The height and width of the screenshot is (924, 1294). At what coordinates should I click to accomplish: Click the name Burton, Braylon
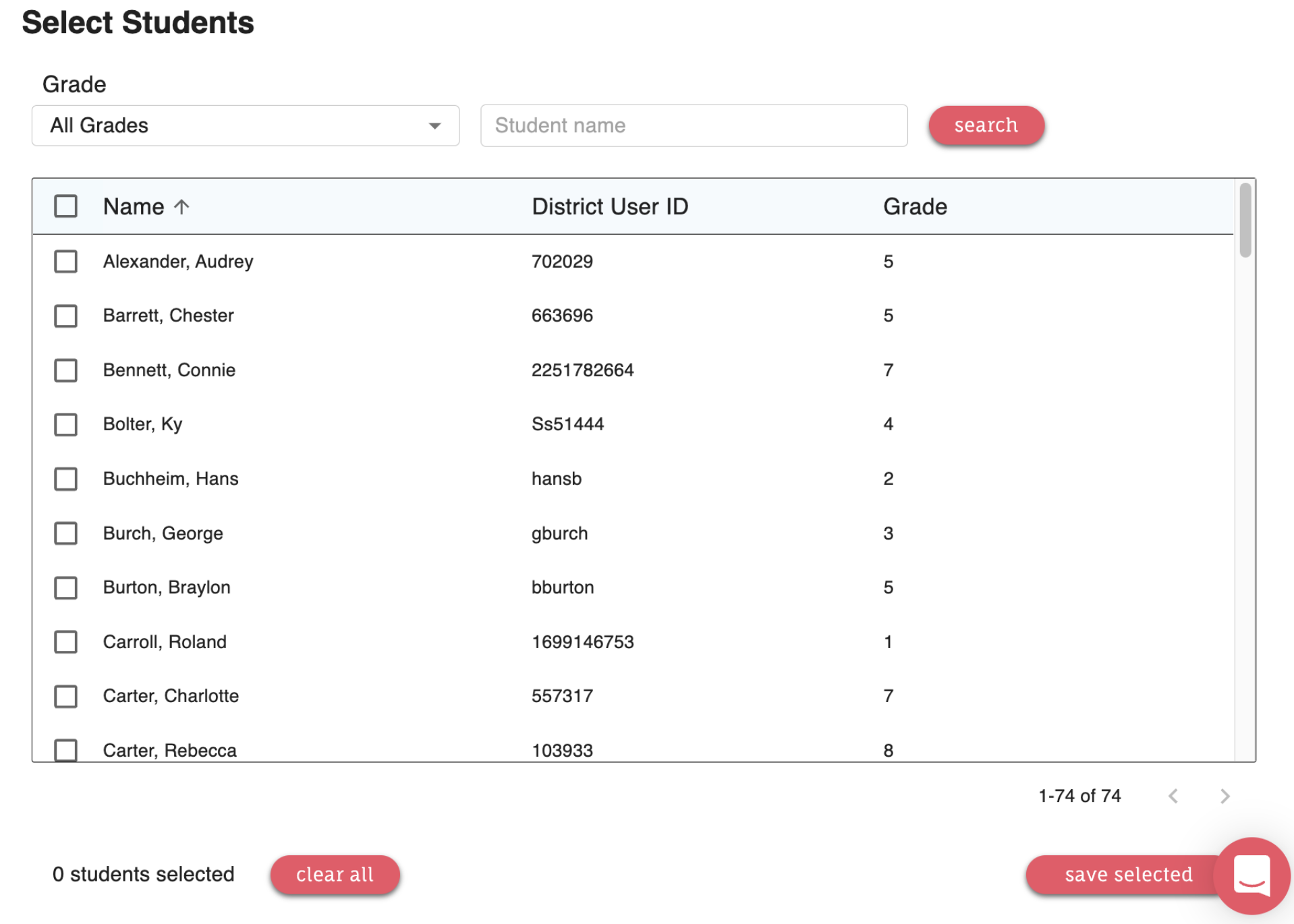[167, 587]
